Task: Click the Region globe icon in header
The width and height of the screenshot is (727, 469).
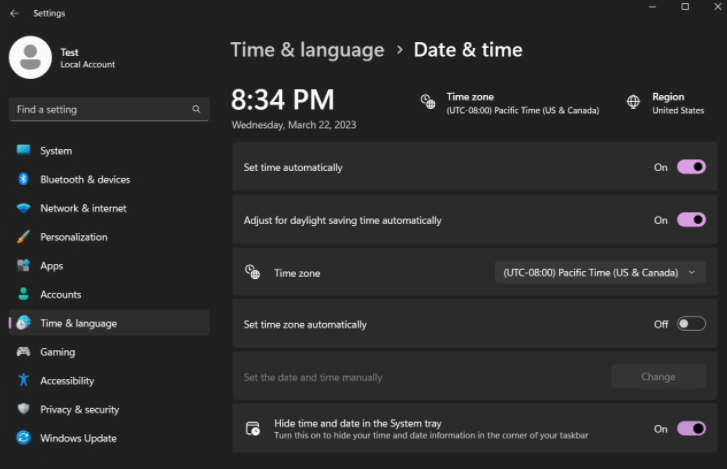Action: (633, 101)
